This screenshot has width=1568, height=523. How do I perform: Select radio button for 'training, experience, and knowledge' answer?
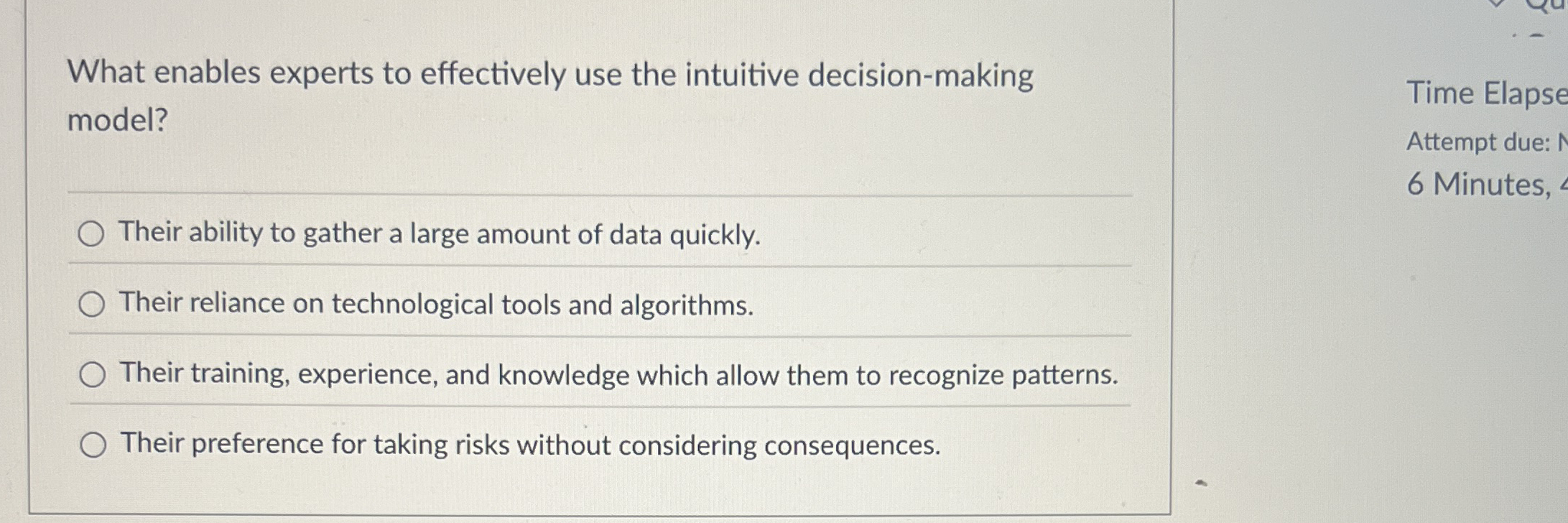click(x=92, y=374)
